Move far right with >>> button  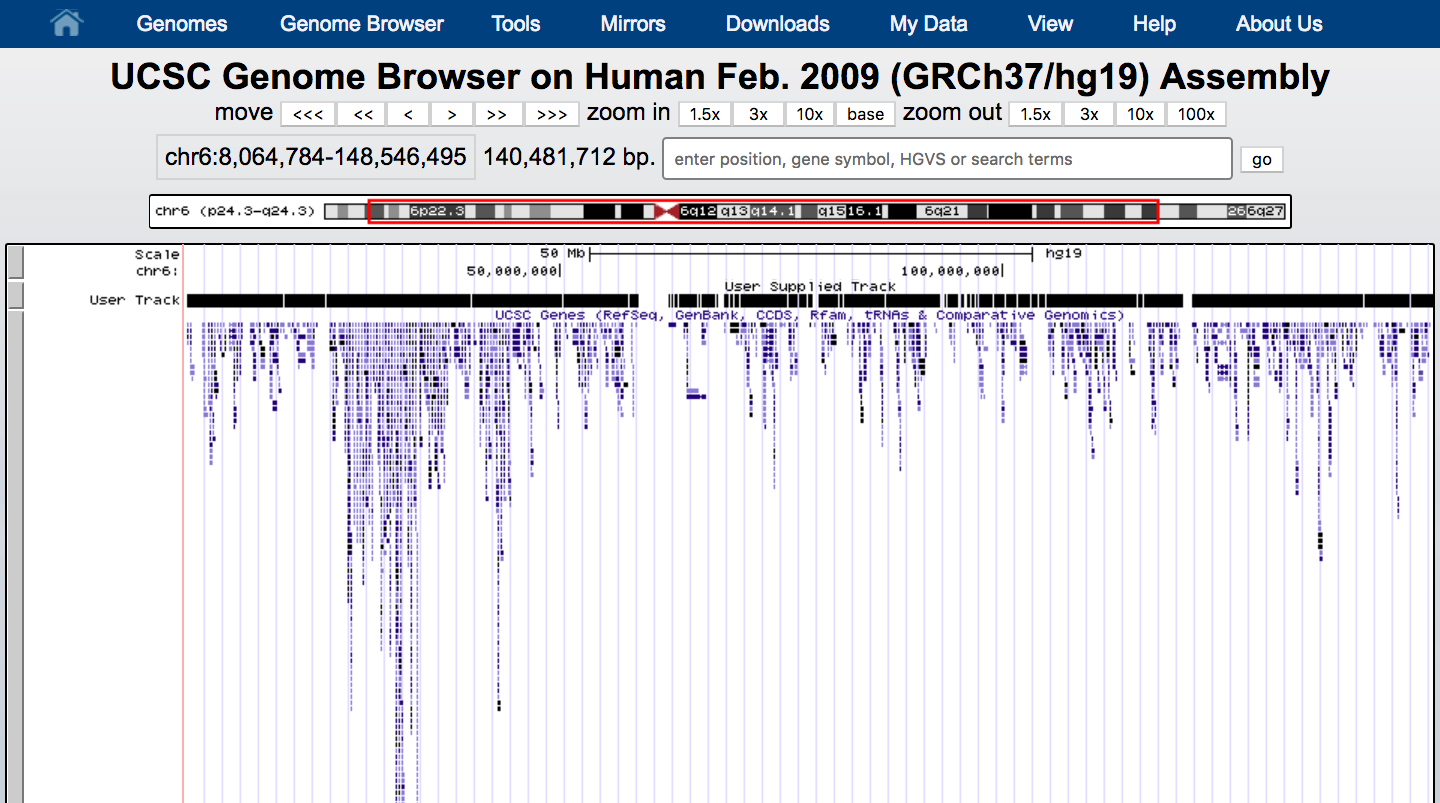[x=552, y=114]
